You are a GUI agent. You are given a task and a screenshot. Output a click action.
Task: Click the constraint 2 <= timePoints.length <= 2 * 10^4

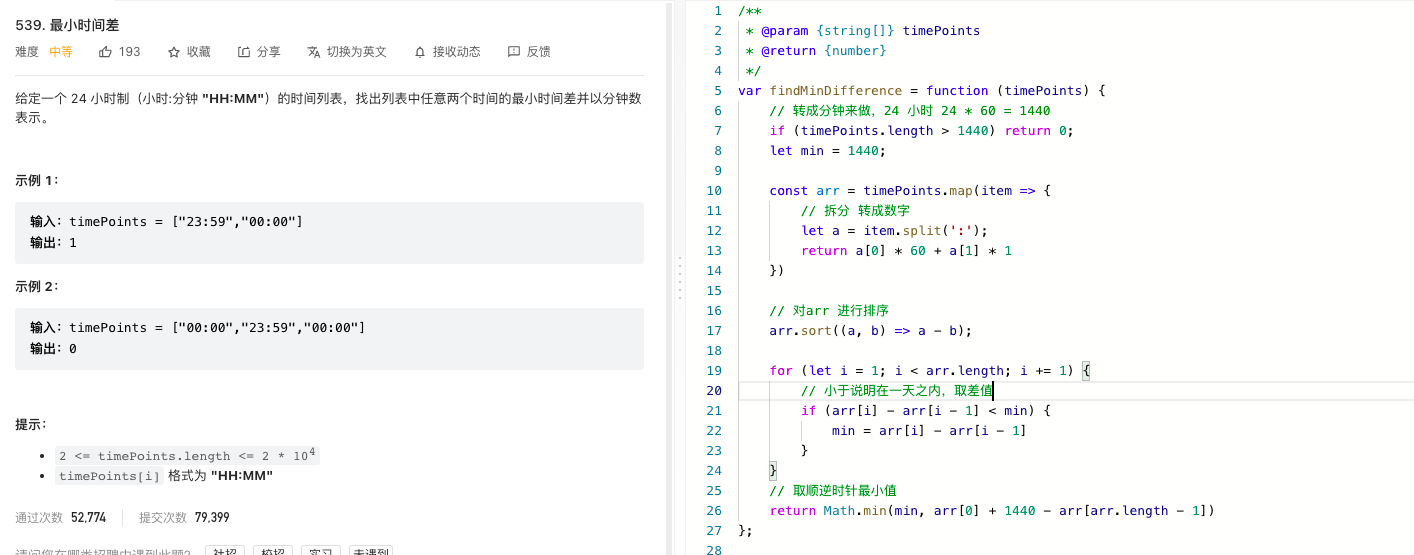click(x=187, y=455)
